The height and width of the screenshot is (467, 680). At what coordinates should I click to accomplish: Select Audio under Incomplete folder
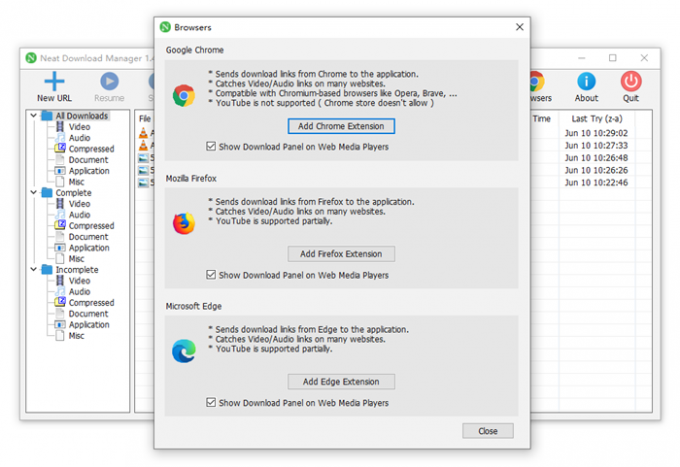point(79,291)
